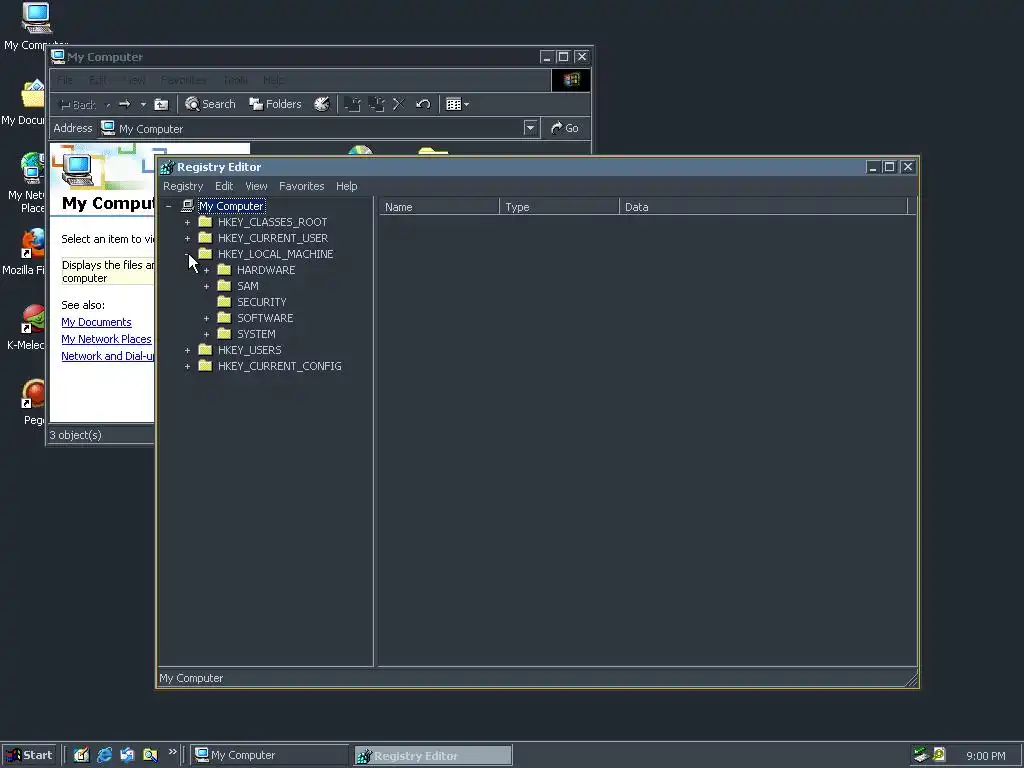Expand the HKEY_USERS key
This screenshot has width=1024, height=768.
click(x=187, y=350)
